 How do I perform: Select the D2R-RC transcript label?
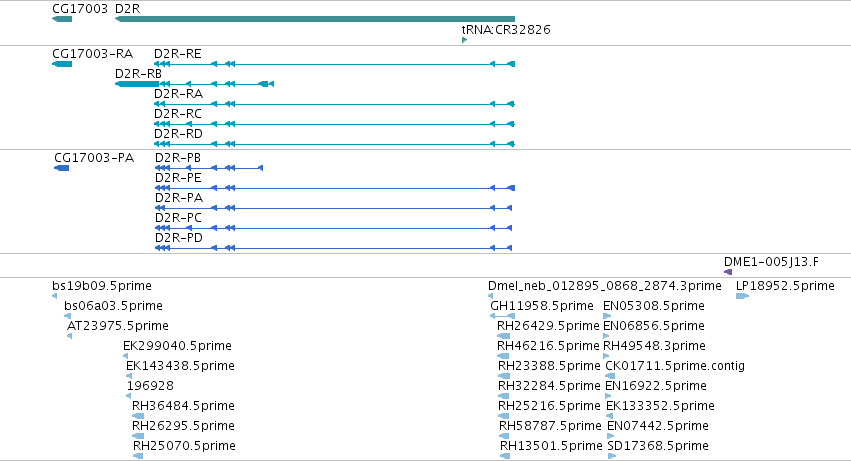point(177,113)
